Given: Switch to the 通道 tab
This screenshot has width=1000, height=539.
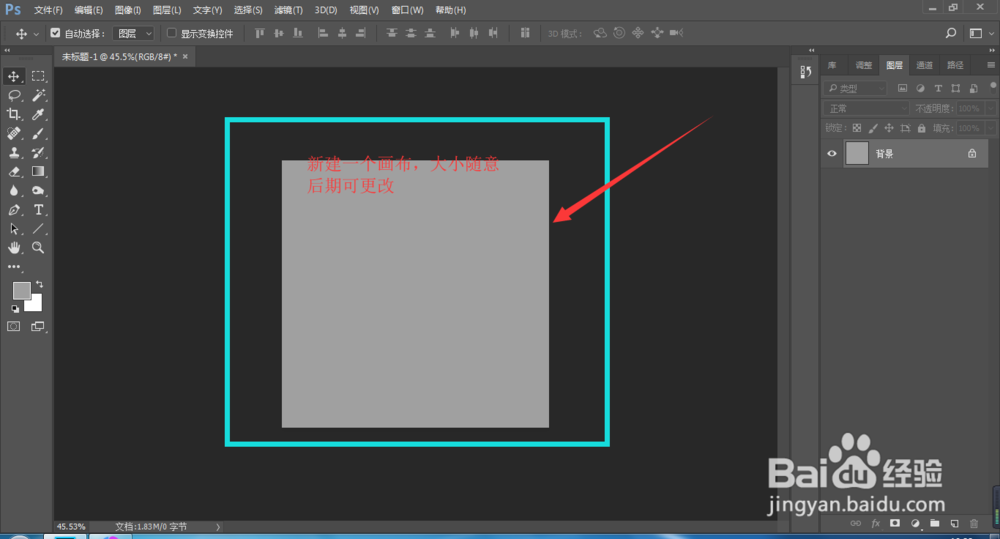Looking at the screenshot, I should coord(924,65).
